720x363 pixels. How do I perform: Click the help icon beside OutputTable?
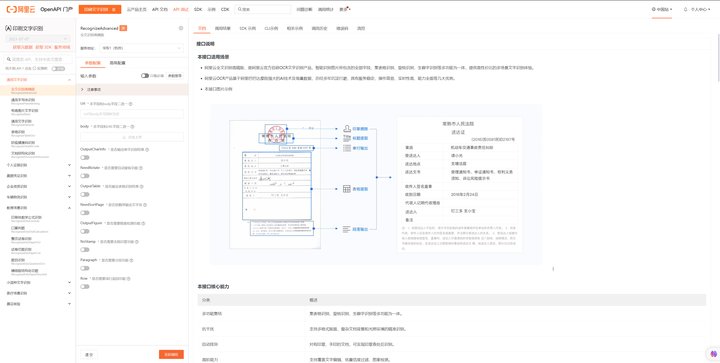click(x=141, y=187)
